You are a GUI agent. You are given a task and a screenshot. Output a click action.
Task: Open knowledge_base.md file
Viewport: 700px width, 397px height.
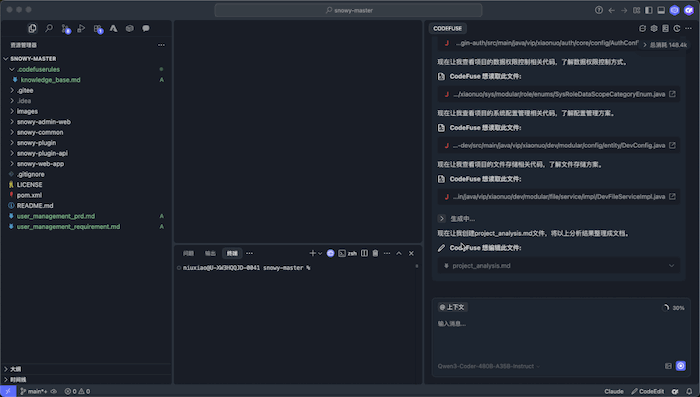coord(50,79)
